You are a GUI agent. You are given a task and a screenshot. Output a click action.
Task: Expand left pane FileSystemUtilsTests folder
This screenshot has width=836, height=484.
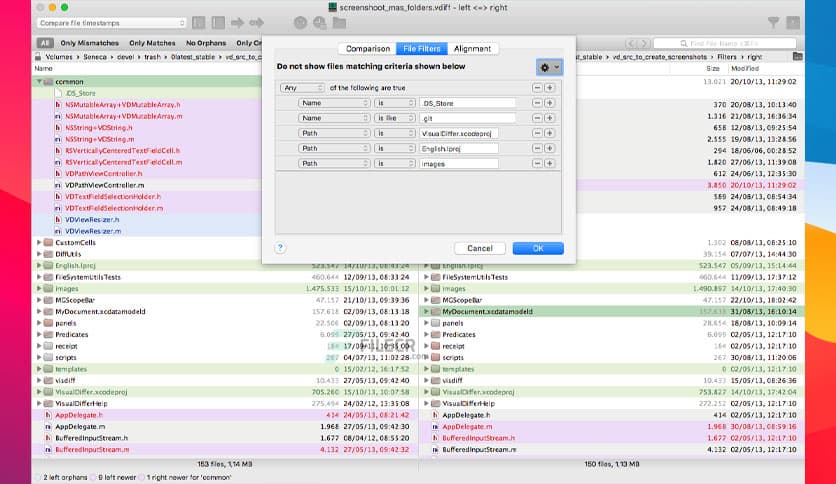(39, 277)
